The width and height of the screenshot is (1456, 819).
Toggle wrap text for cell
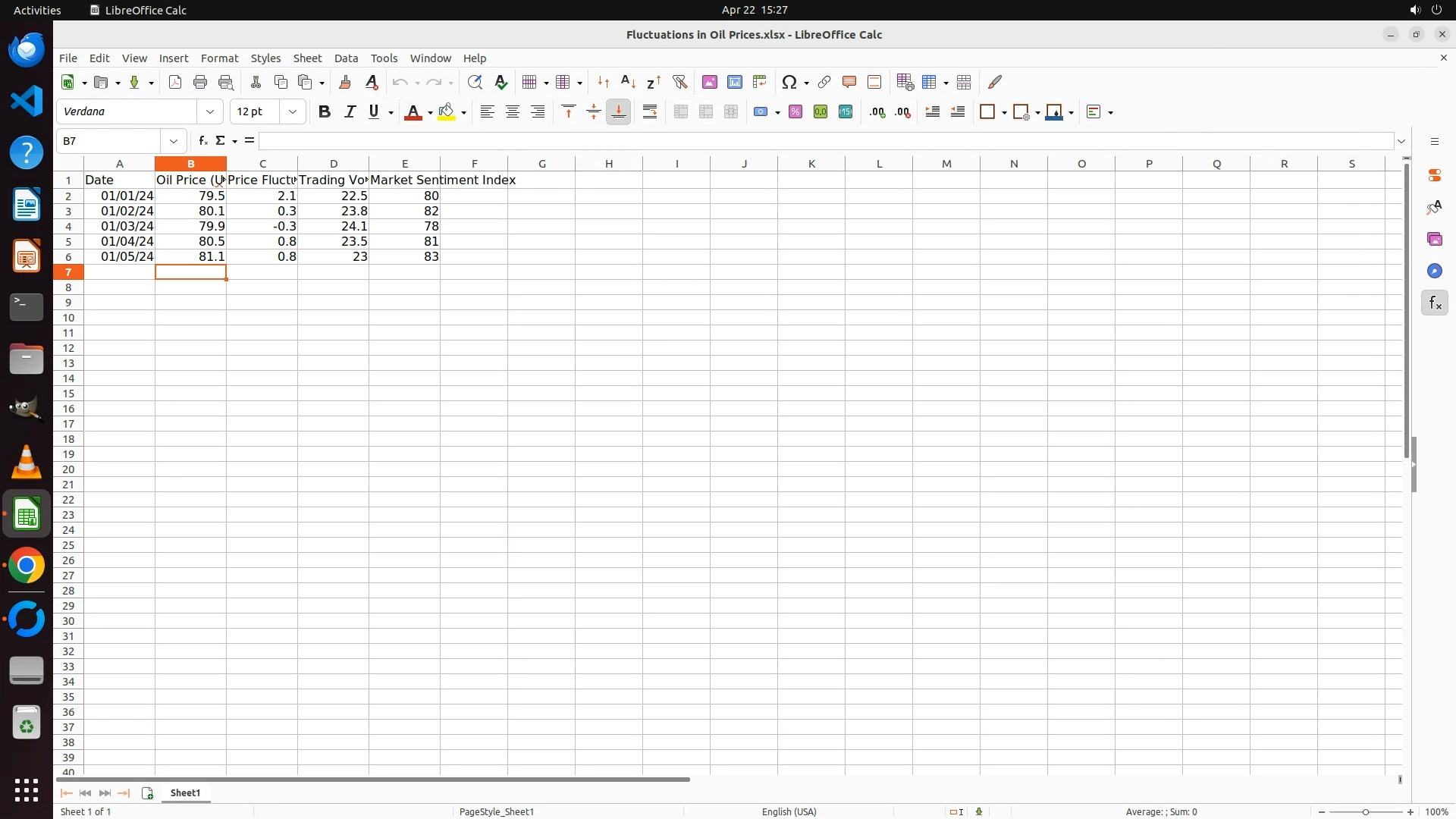[650, 111]
